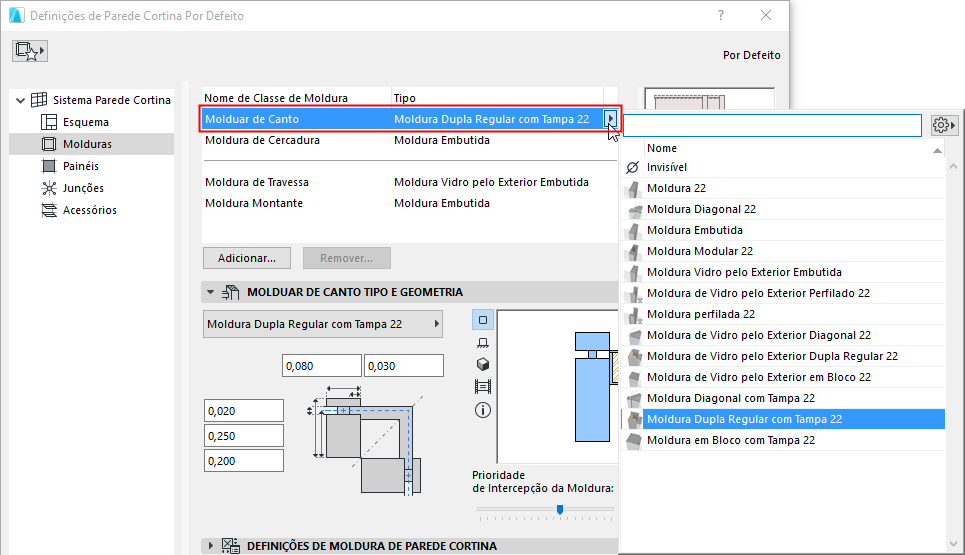This screenshot has height=555, width=965.
Task: Choose Moldura Diagonal com Tampa 22
Action: [783, 398]
